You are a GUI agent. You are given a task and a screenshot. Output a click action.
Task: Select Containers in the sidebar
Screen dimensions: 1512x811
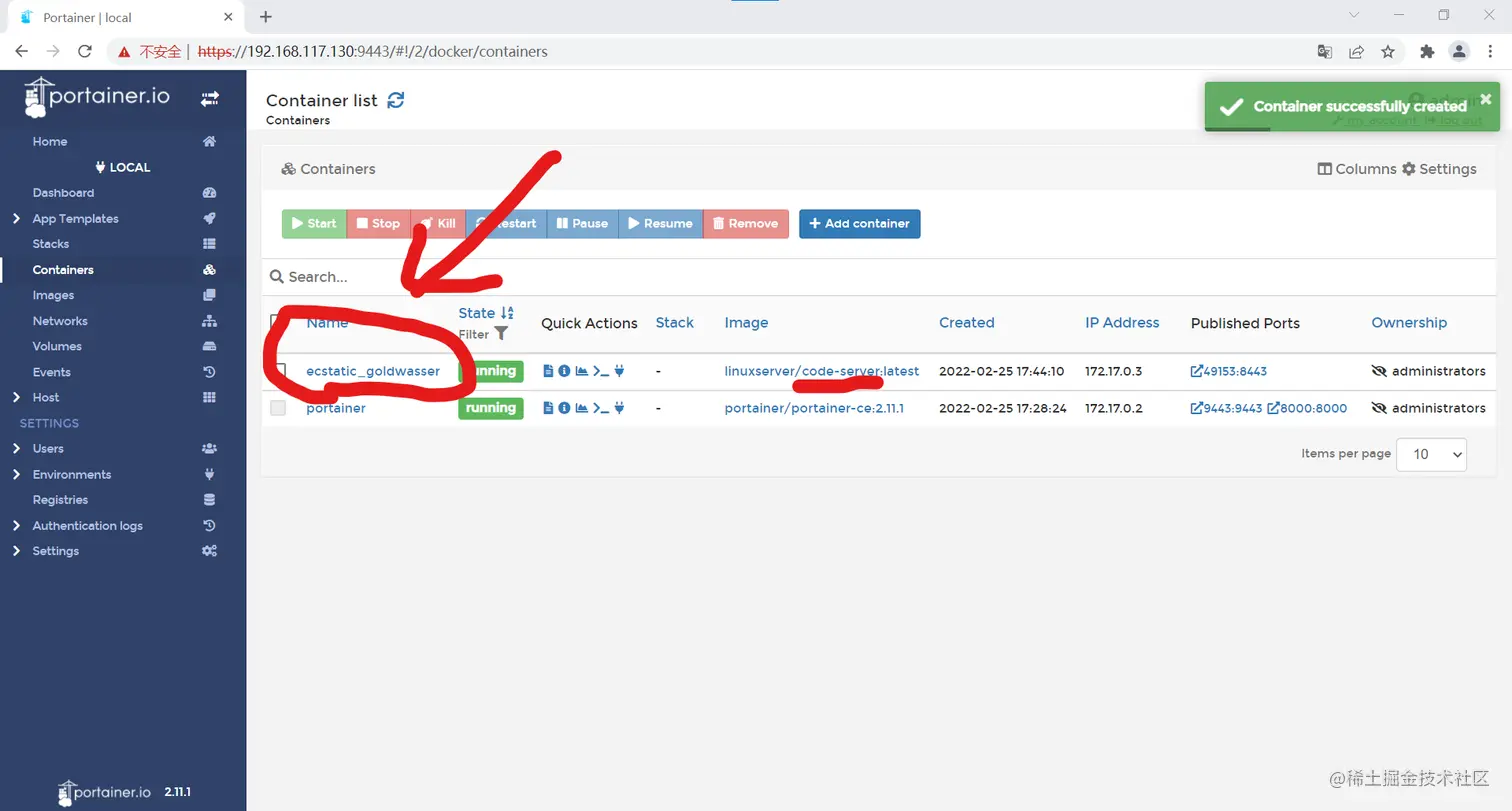point(63,270)
